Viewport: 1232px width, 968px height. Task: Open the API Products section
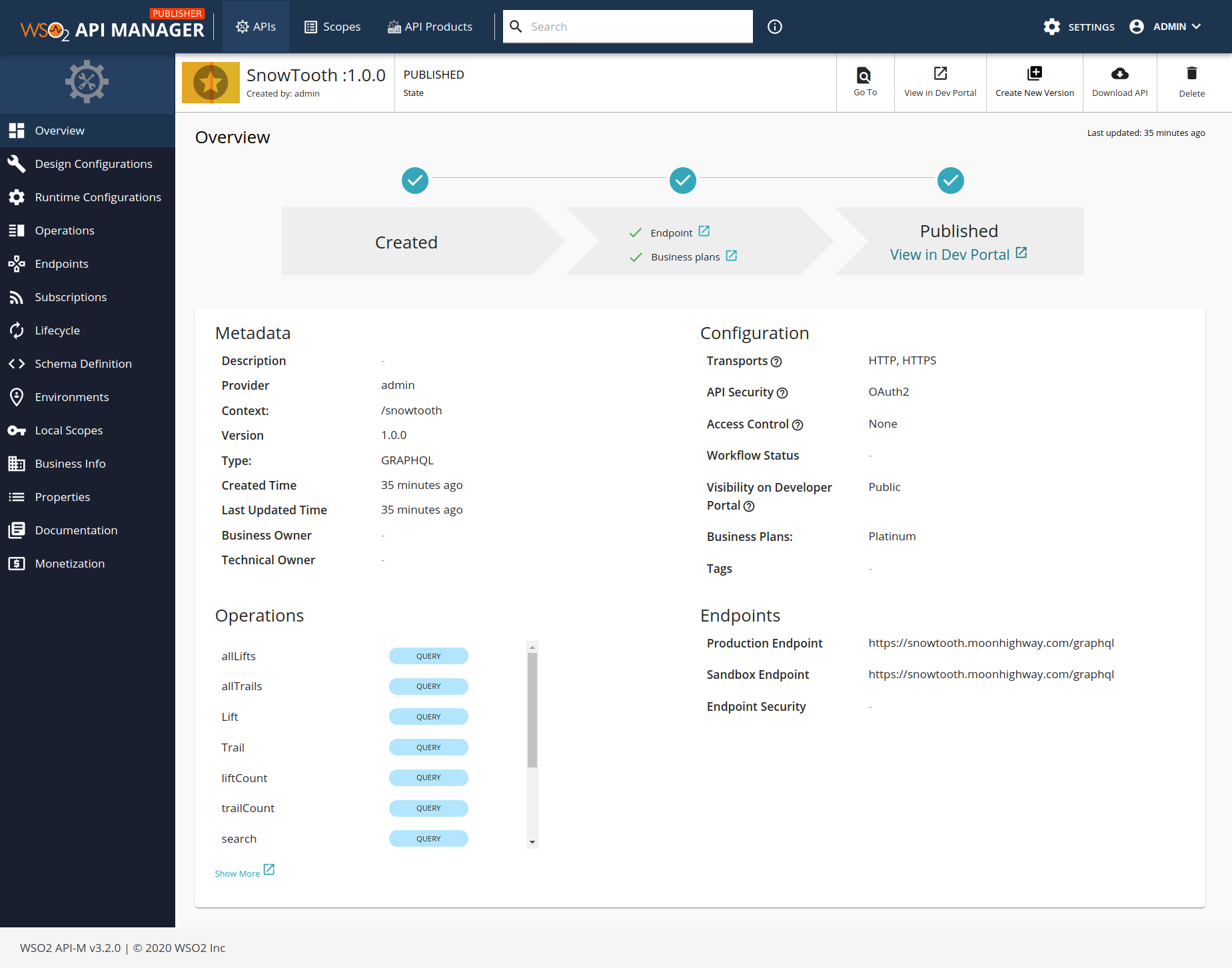(430, 27)
